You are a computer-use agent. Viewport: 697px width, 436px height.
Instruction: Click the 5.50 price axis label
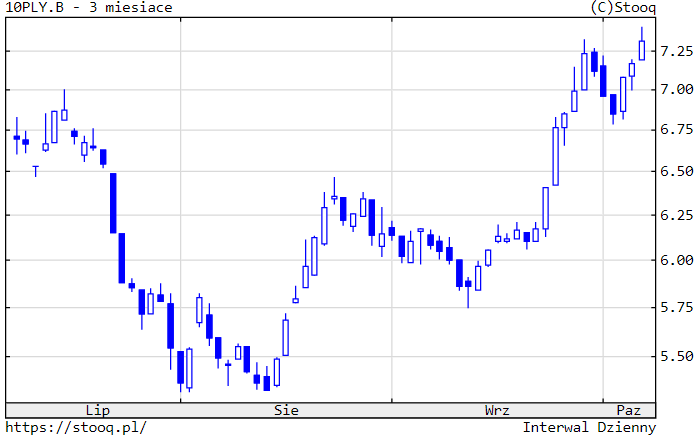pyautogui.click(x=676, y=356)
